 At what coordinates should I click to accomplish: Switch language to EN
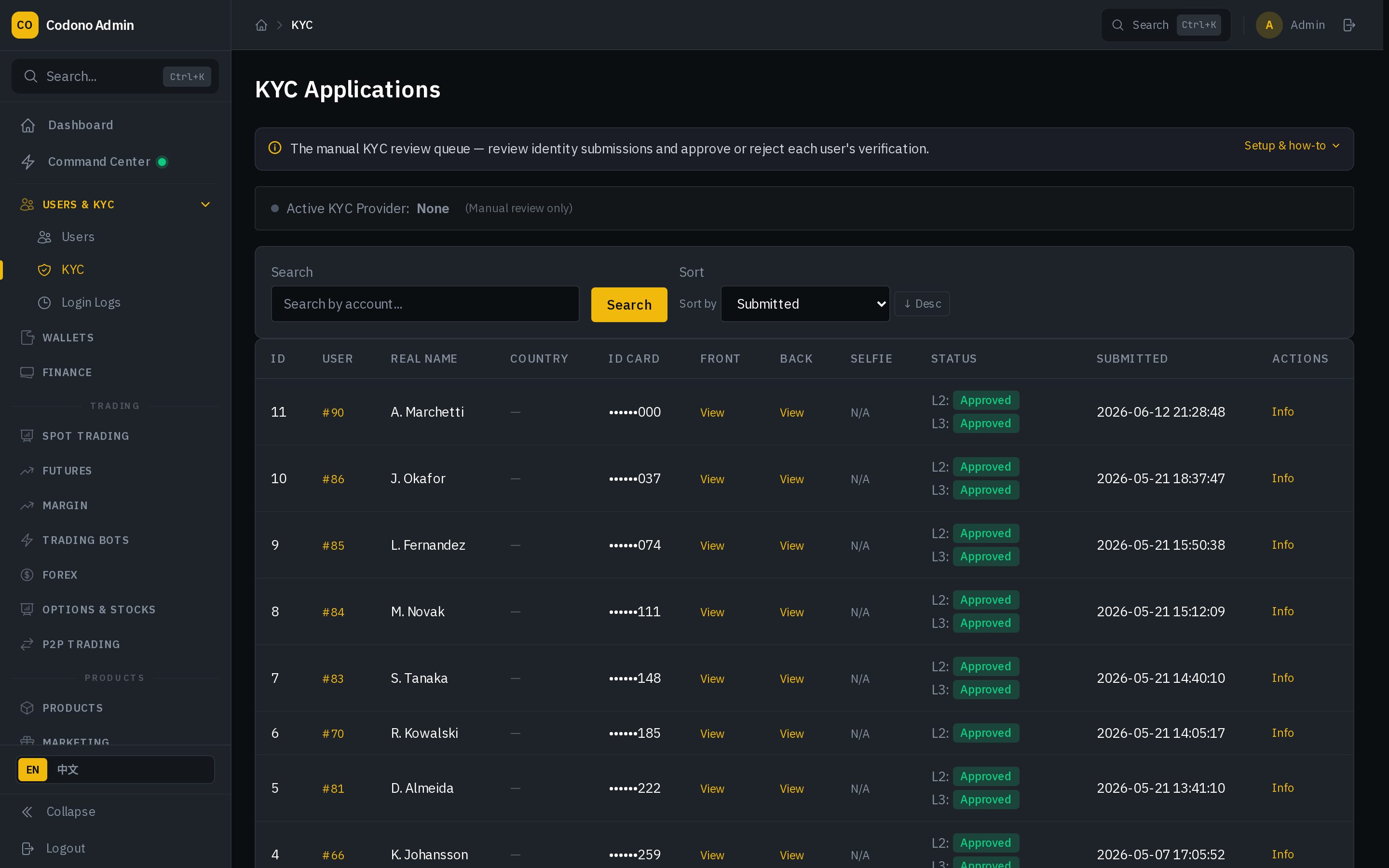[x=33, y=770]
